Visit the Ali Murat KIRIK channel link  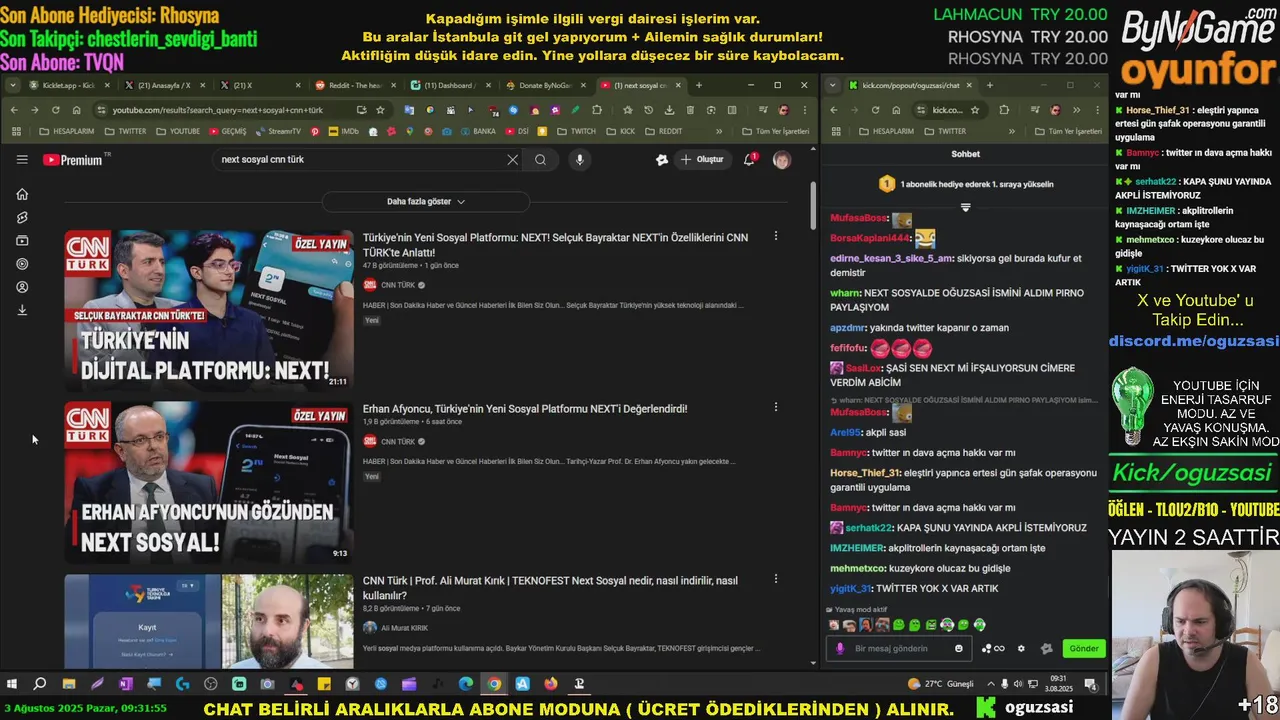point(404,628)
